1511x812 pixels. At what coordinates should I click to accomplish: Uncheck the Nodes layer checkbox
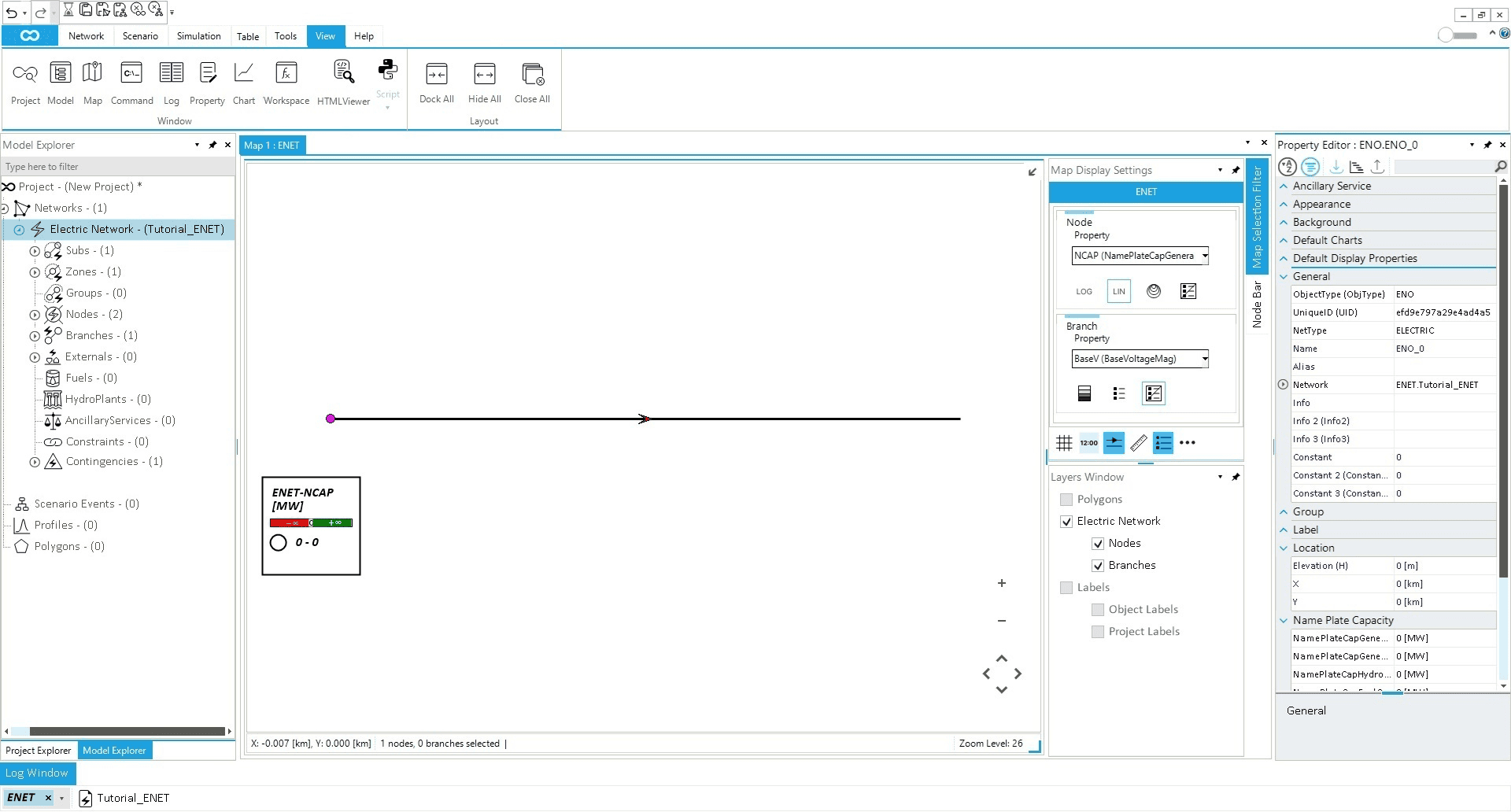point(1098,544)
